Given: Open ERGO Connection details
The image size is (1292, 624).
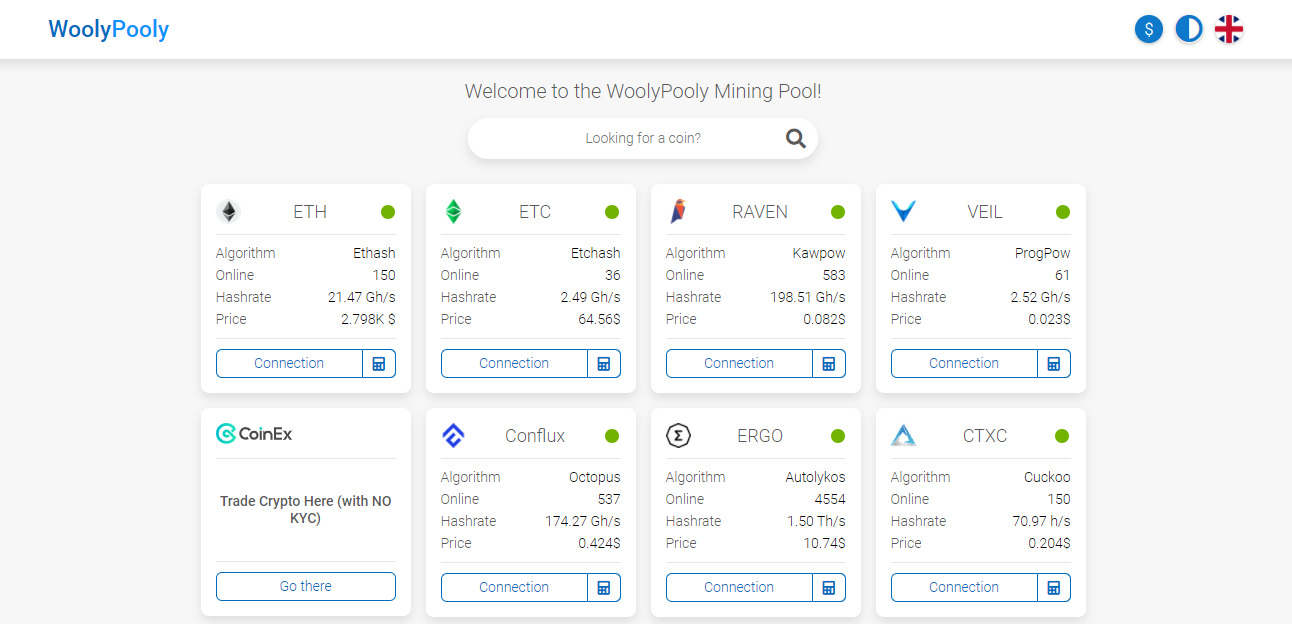Looking at the screenshot, I should [x=739, y=587].
